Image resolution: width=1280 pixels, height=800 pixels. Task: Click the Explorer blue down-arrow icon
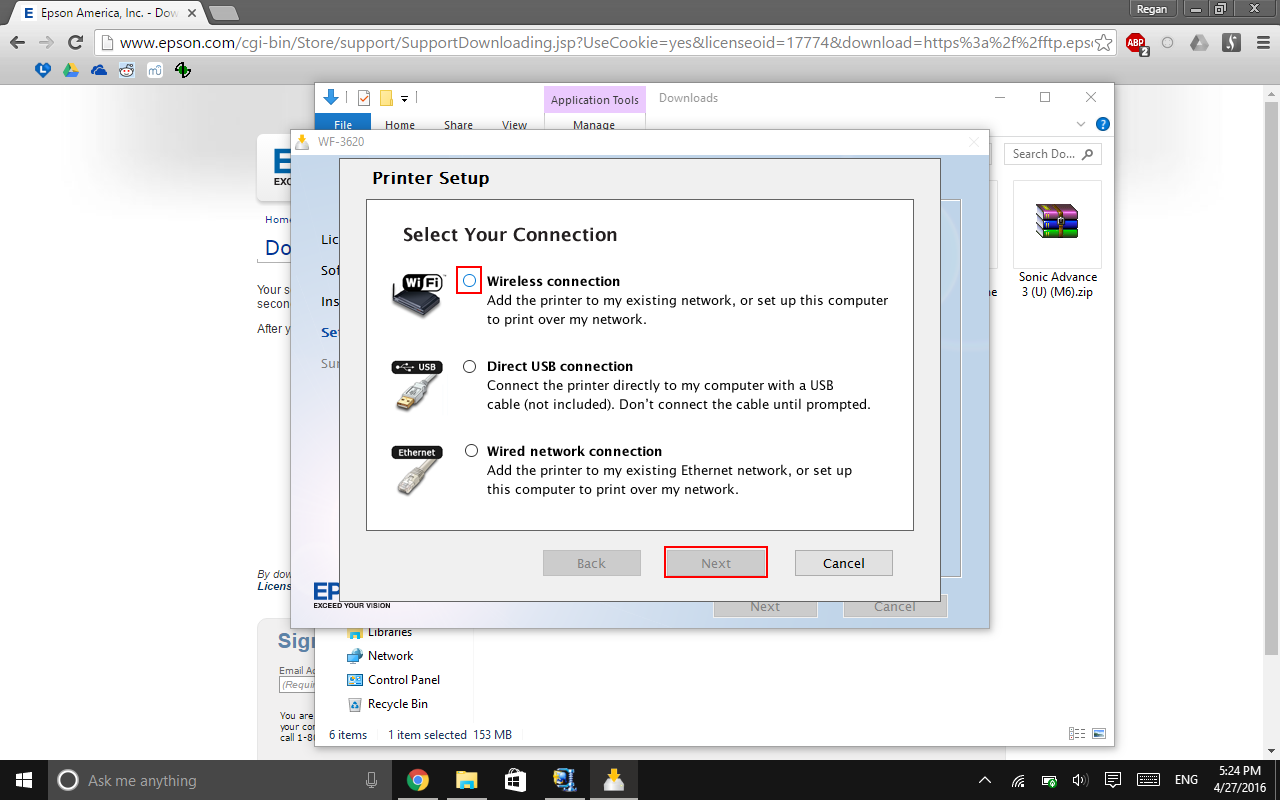pyautogui.click(x=331, y=97)
